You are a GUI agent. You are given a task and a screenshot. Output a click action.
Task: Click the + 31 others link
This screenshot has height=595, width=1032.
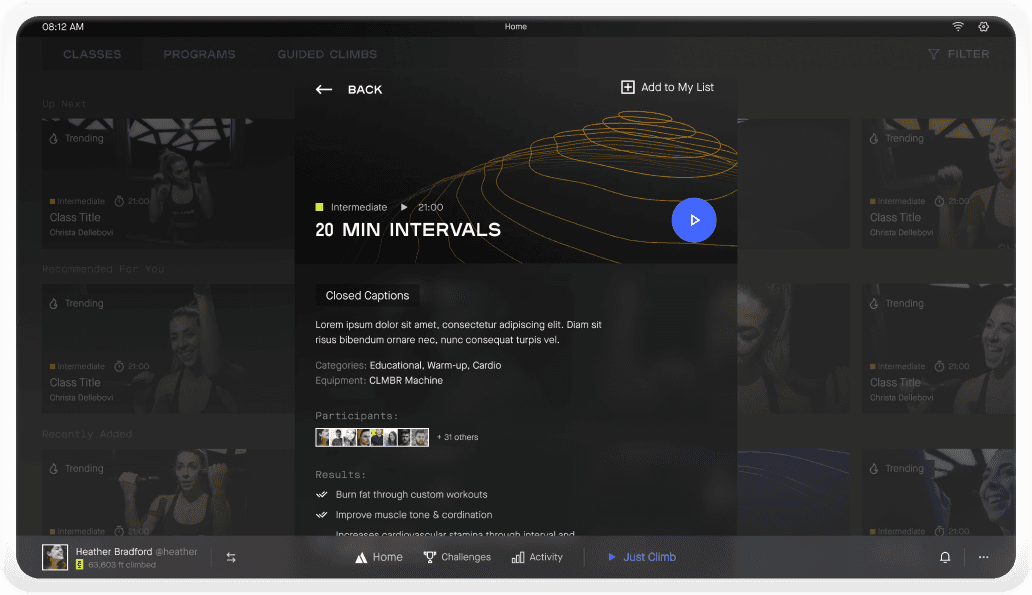click(457, 437)
